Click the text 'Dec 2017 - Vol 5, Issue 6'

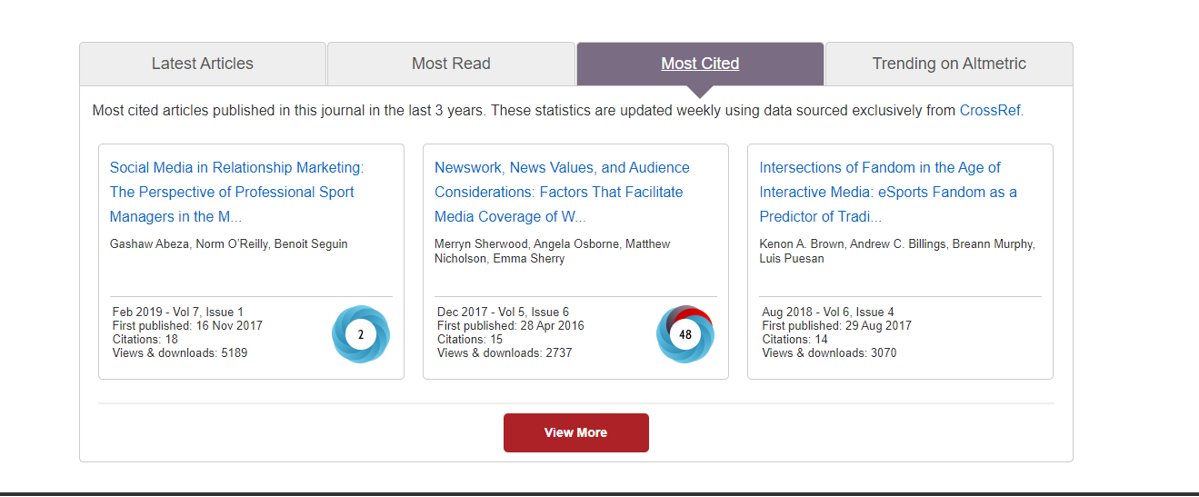[503, 312]
